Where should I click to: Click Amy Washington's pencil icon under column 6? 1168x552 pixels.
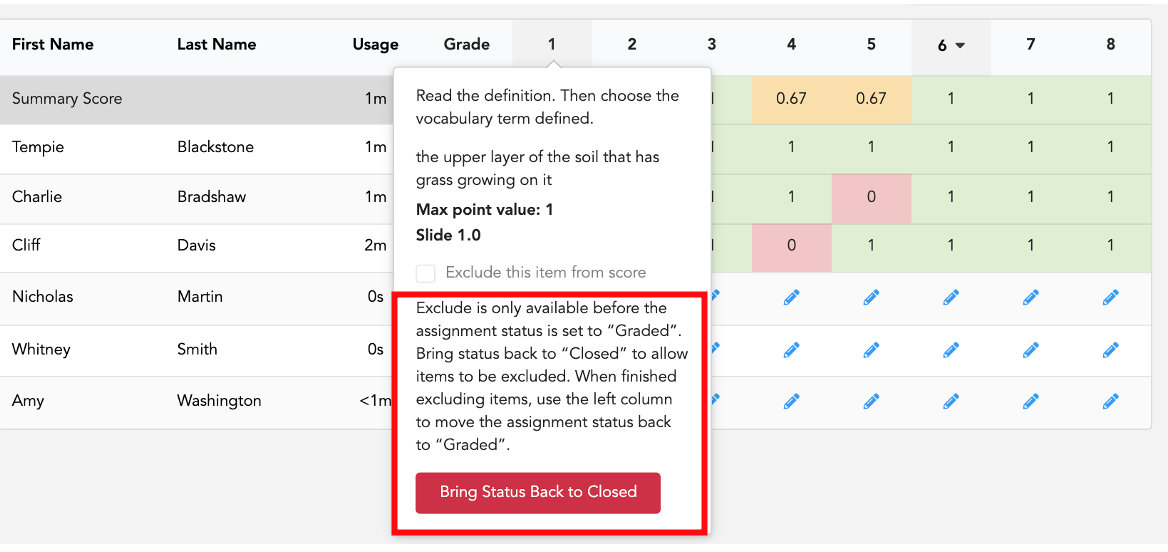click(950, 402)
